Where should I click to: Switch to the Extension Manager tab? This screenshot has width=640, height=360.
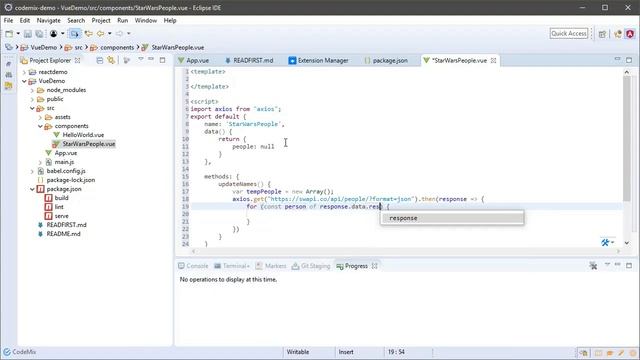click(x=319, y=60)
